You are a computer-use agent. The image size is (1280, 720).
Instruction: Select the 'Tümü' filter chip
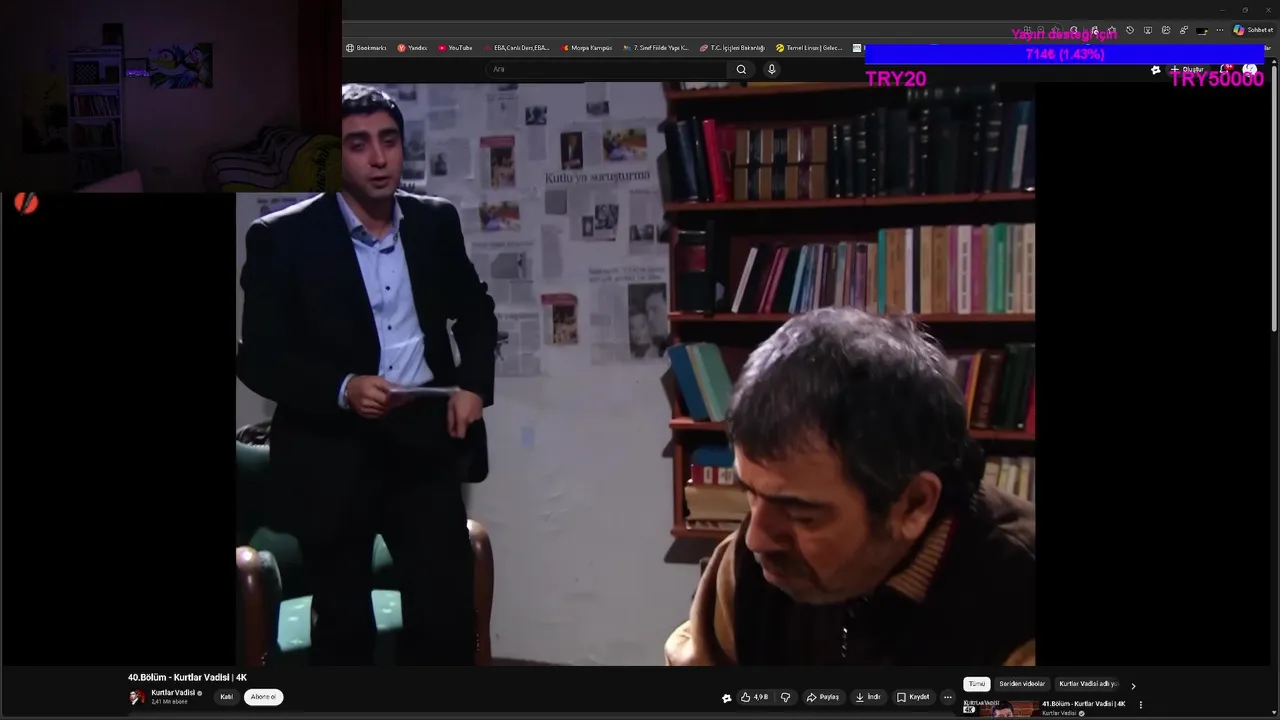coord(976,684)
